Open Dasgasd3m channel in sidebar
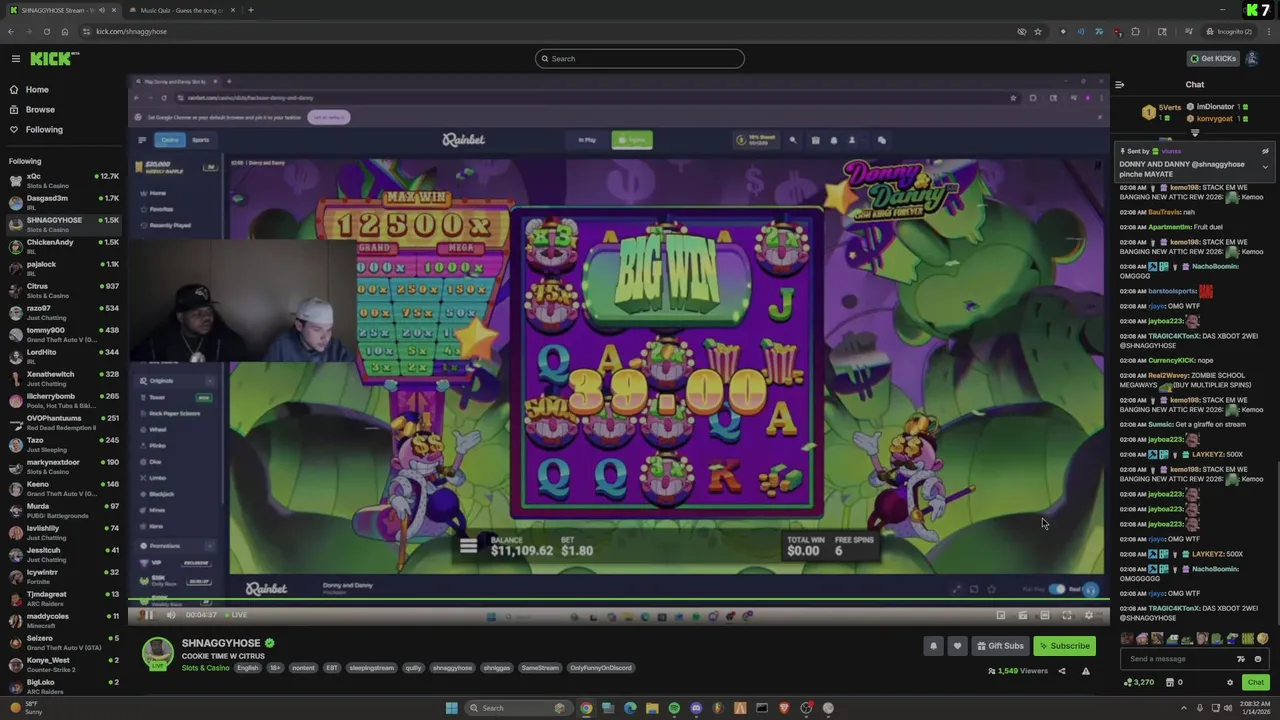Image resolution: width=1280 pixels, height=720 pixels. pos(62,202)
